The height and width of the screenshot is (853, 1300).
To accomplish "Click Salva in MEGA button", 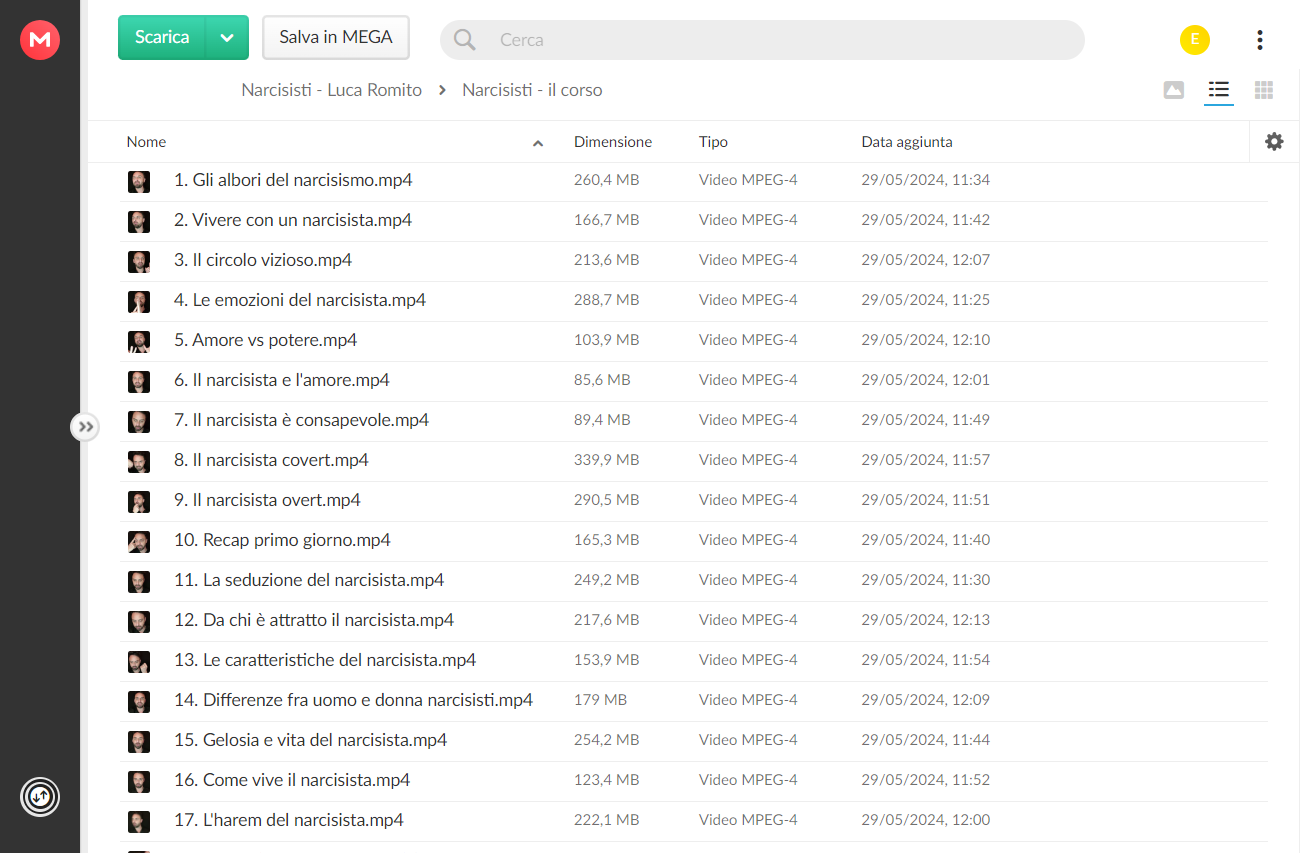I will pos(336,38).
